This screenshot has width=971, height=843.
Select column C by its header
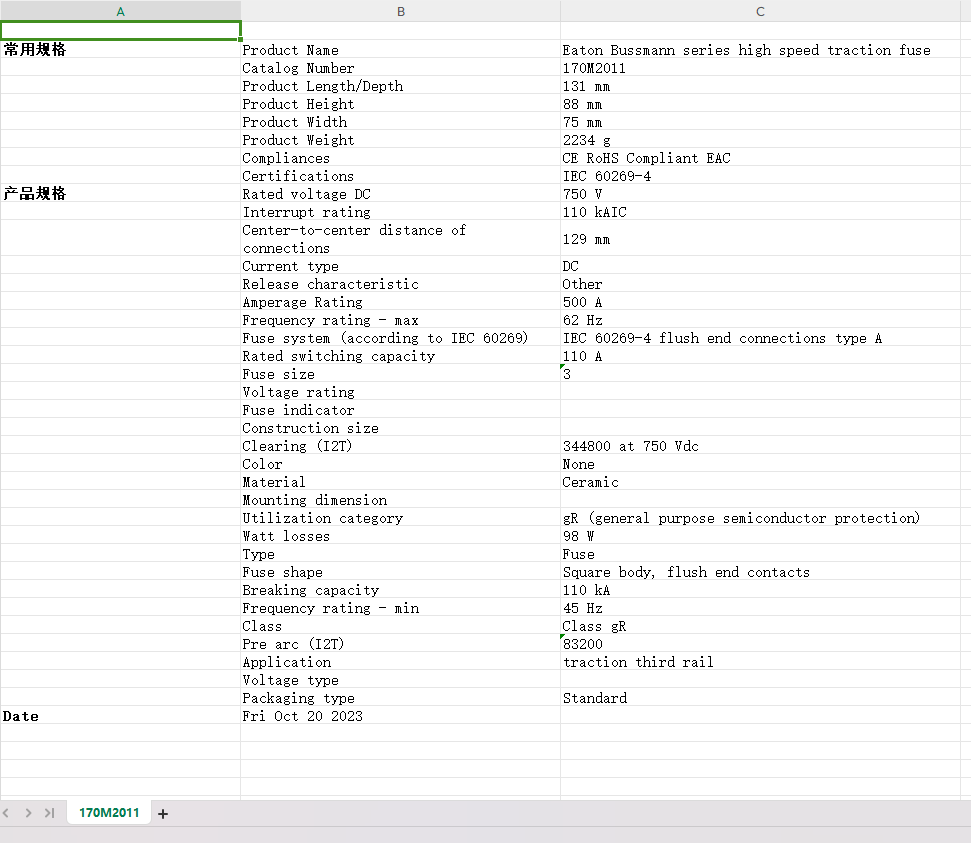pos(760,11)
